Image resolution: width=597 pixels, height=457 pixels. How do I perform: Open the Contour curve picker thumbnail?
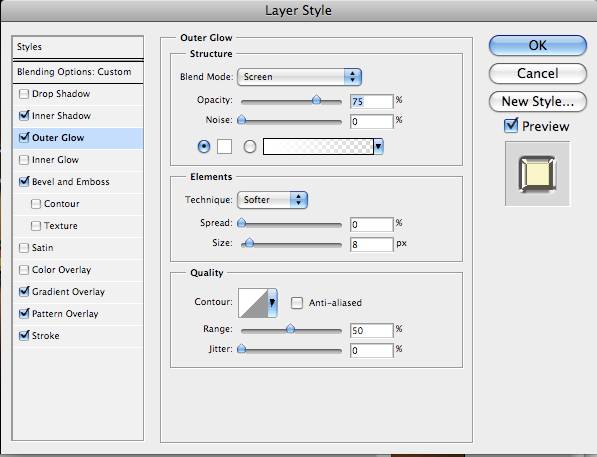pyautogui.click(x=253, y=303)
